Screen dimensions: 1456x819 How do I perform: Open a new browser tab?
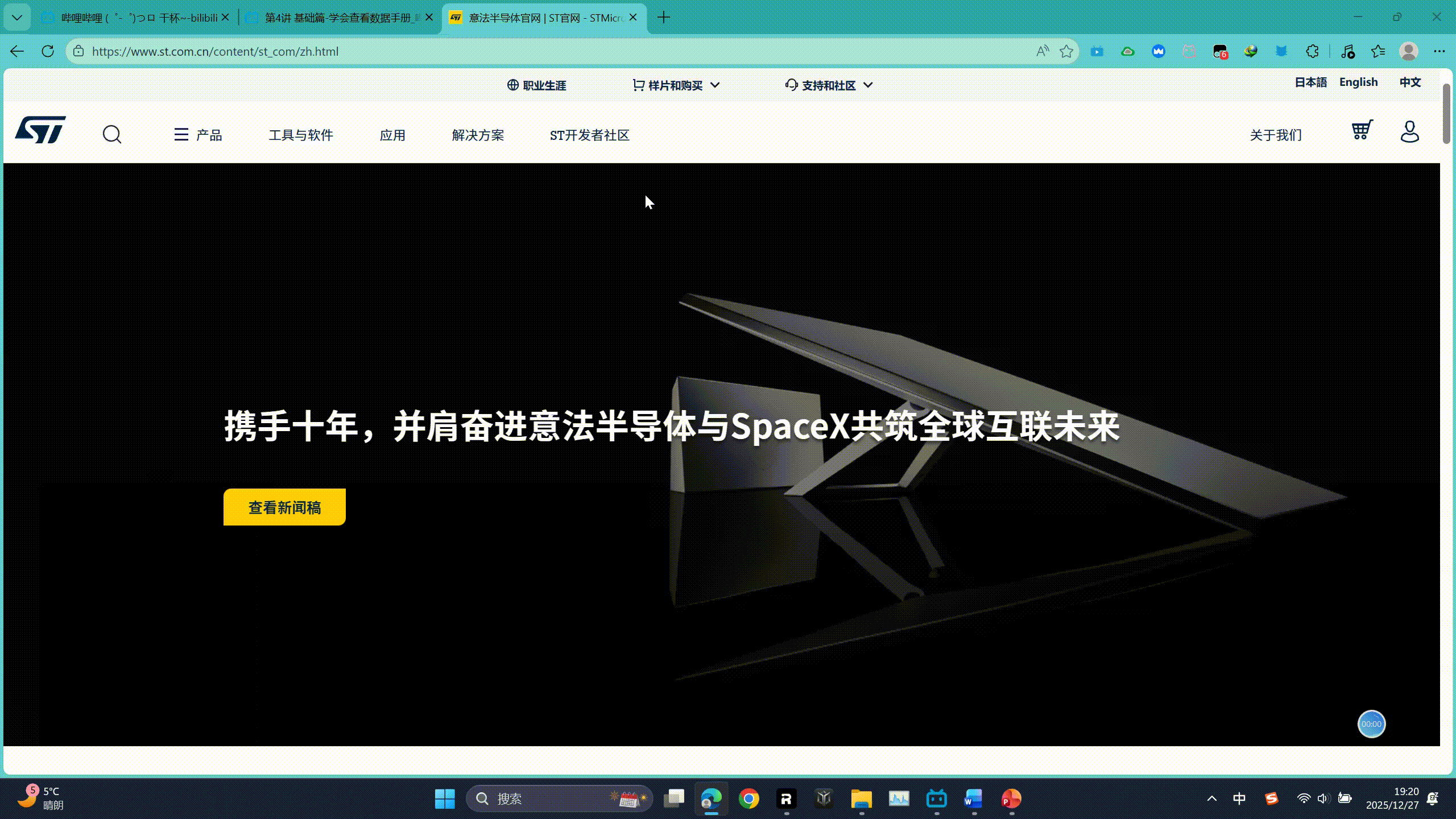tap(664, 18)
